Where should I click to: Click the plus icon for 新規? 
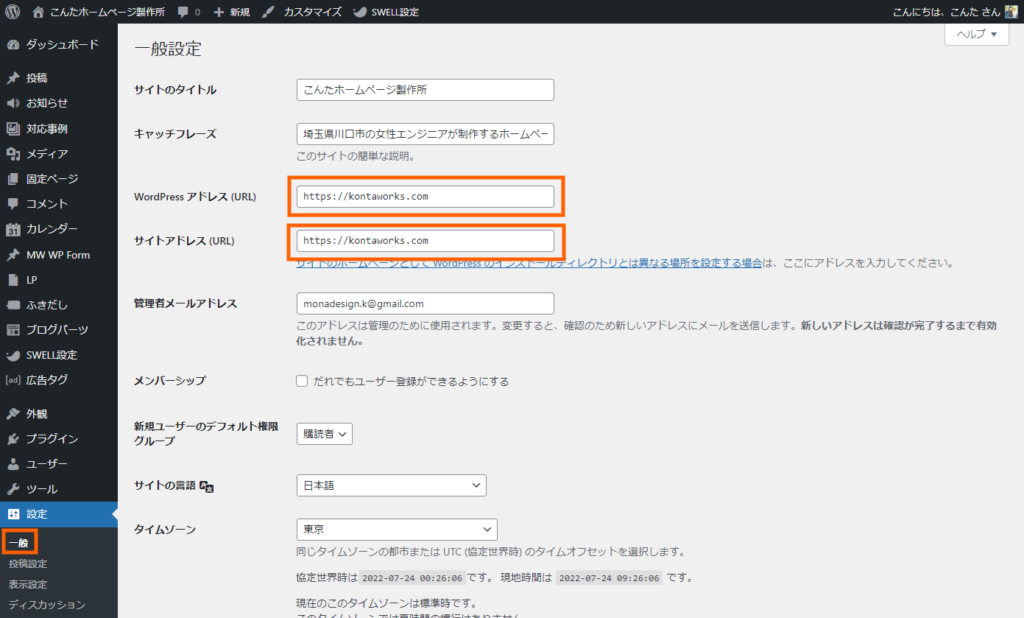[x=219, y=12]
